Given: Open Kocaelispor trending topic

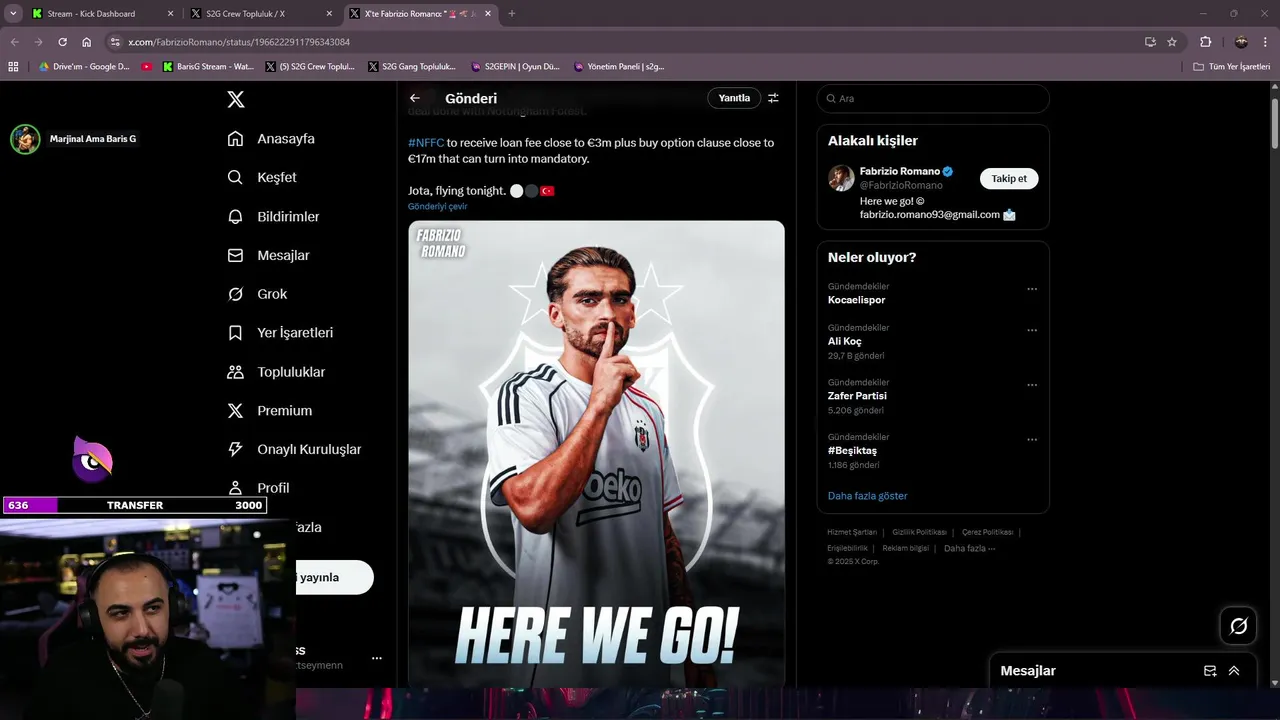Looking at the screenshot, I should pos(856,300).
